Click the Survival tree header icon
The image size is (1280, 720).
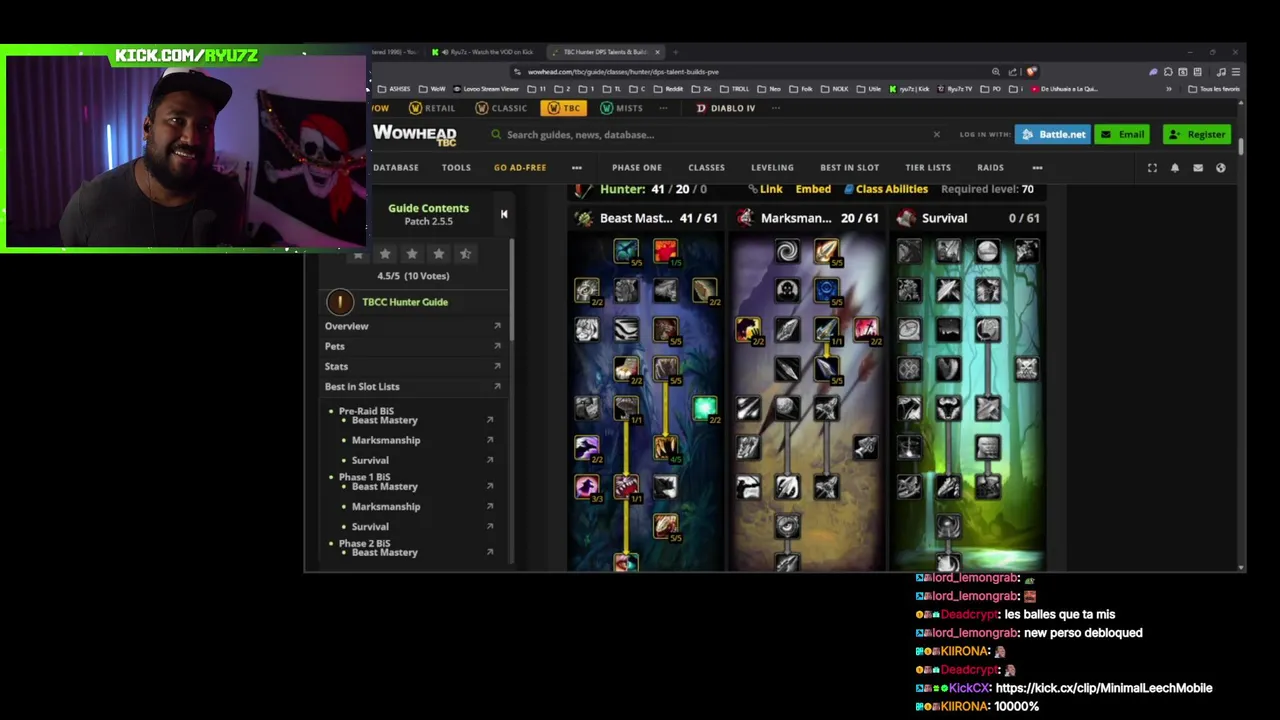pos(906,218)
